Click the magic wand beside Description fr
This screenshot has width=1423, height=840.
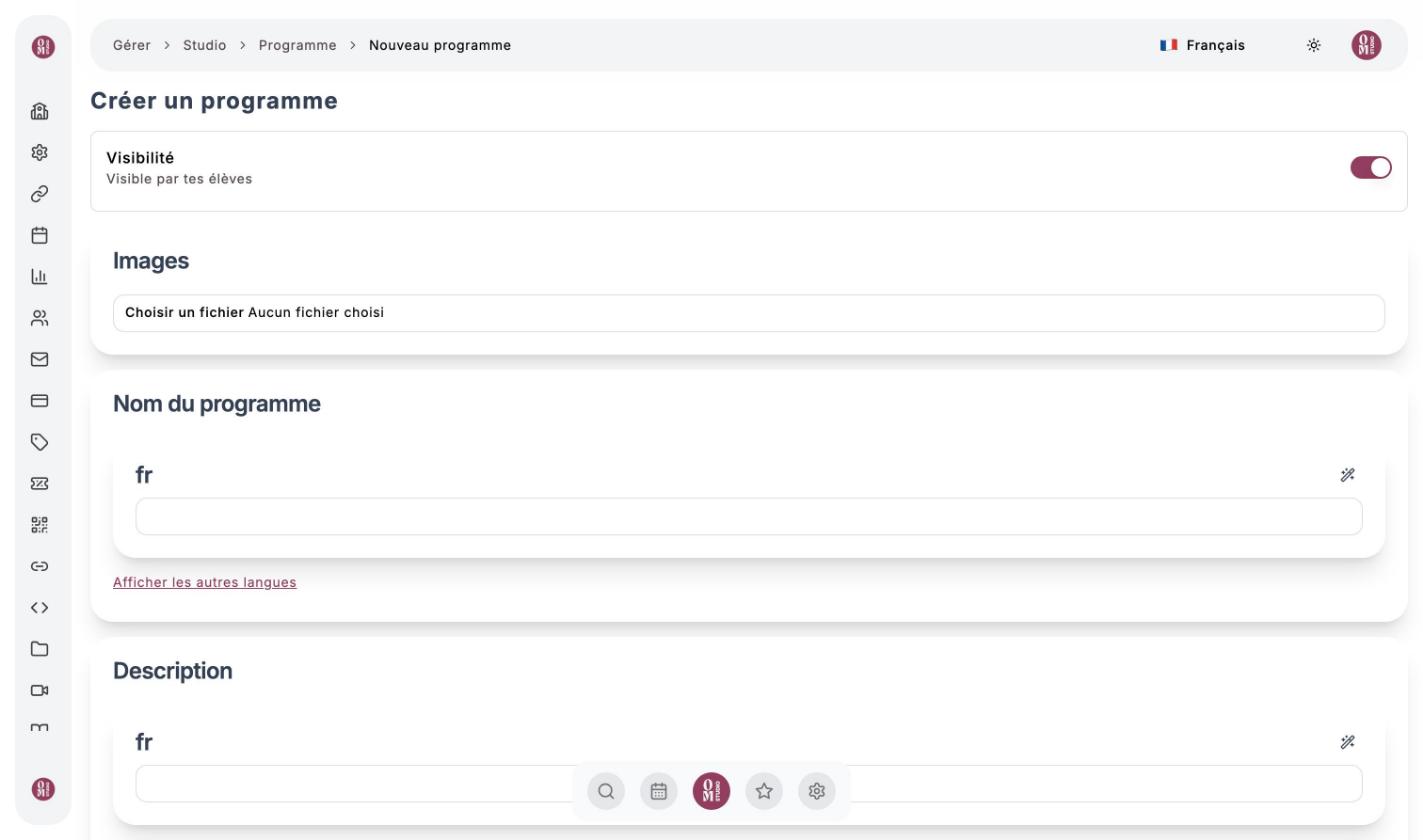pyautogui.click(x=1347, y=742)
